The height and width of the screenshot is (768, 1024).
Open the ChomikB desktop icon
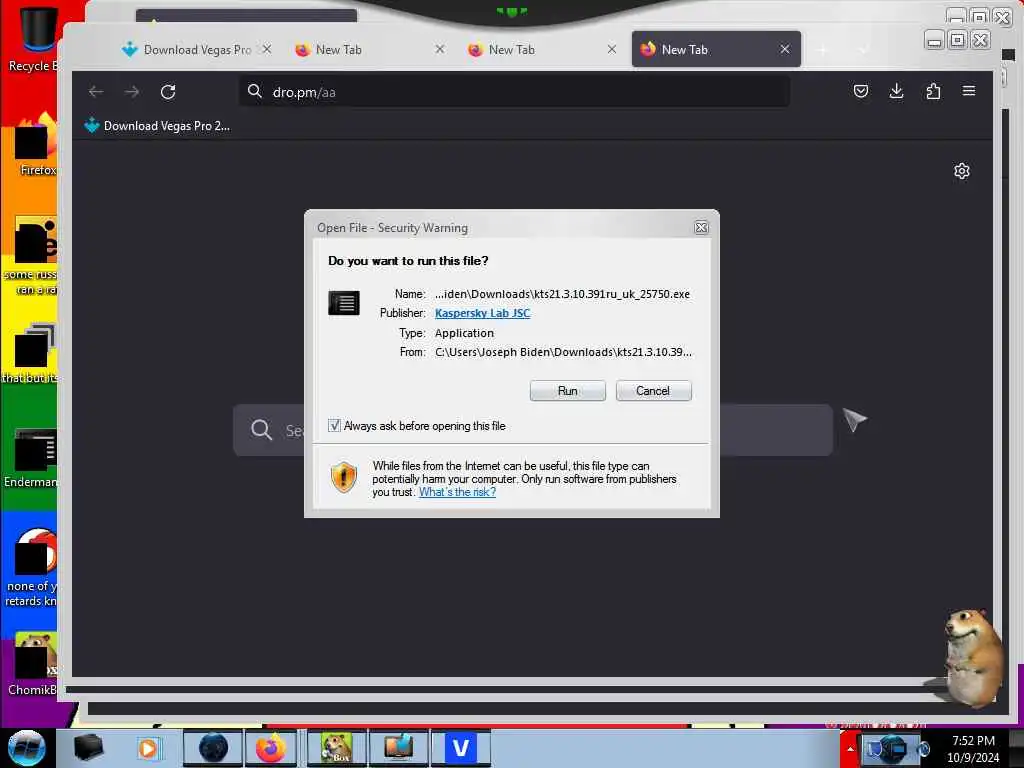point(33,665)
